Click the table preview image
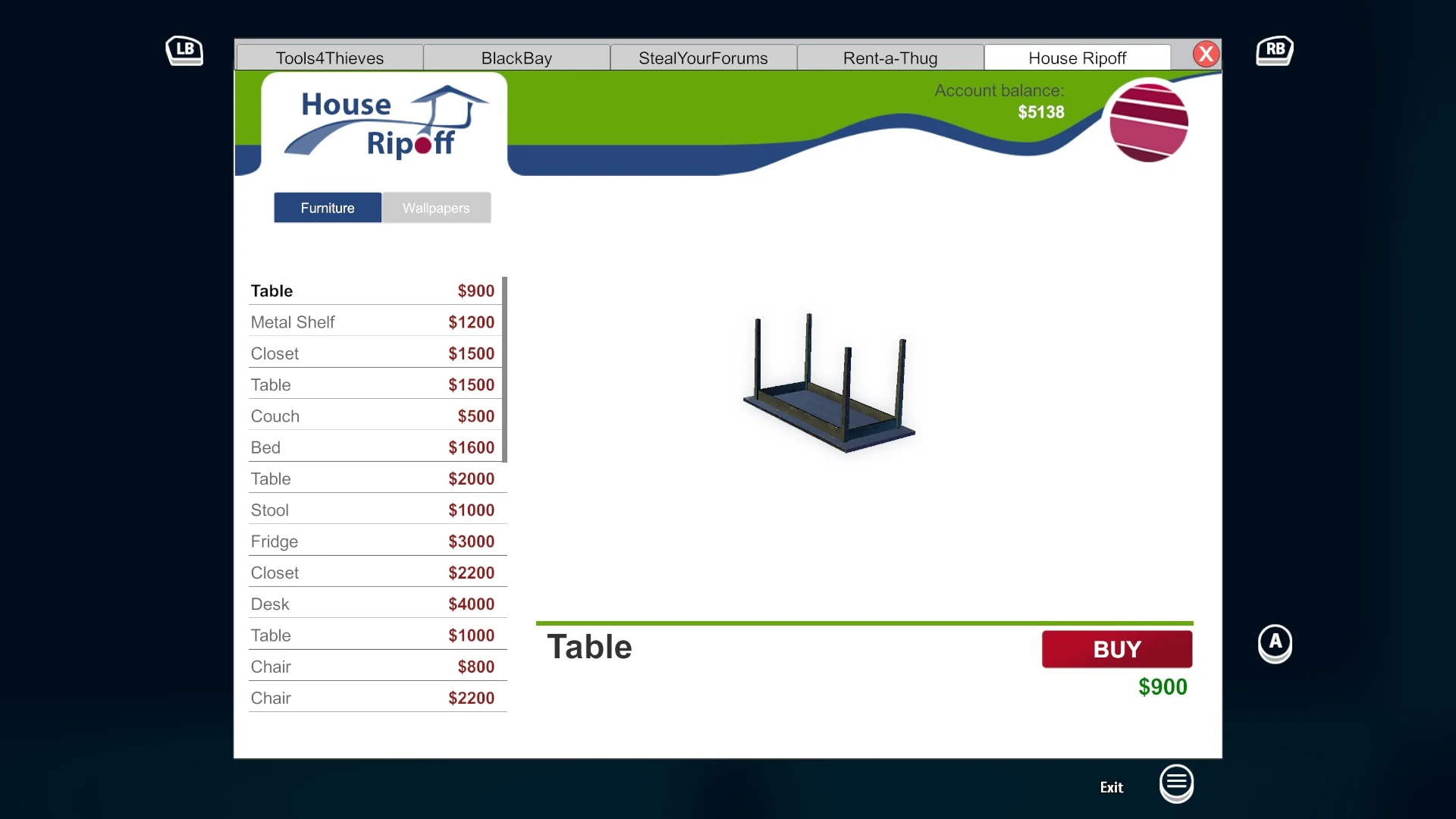The height and width of the screenshot is (819, 1456). pyautogui.click(x=829, y=384)
